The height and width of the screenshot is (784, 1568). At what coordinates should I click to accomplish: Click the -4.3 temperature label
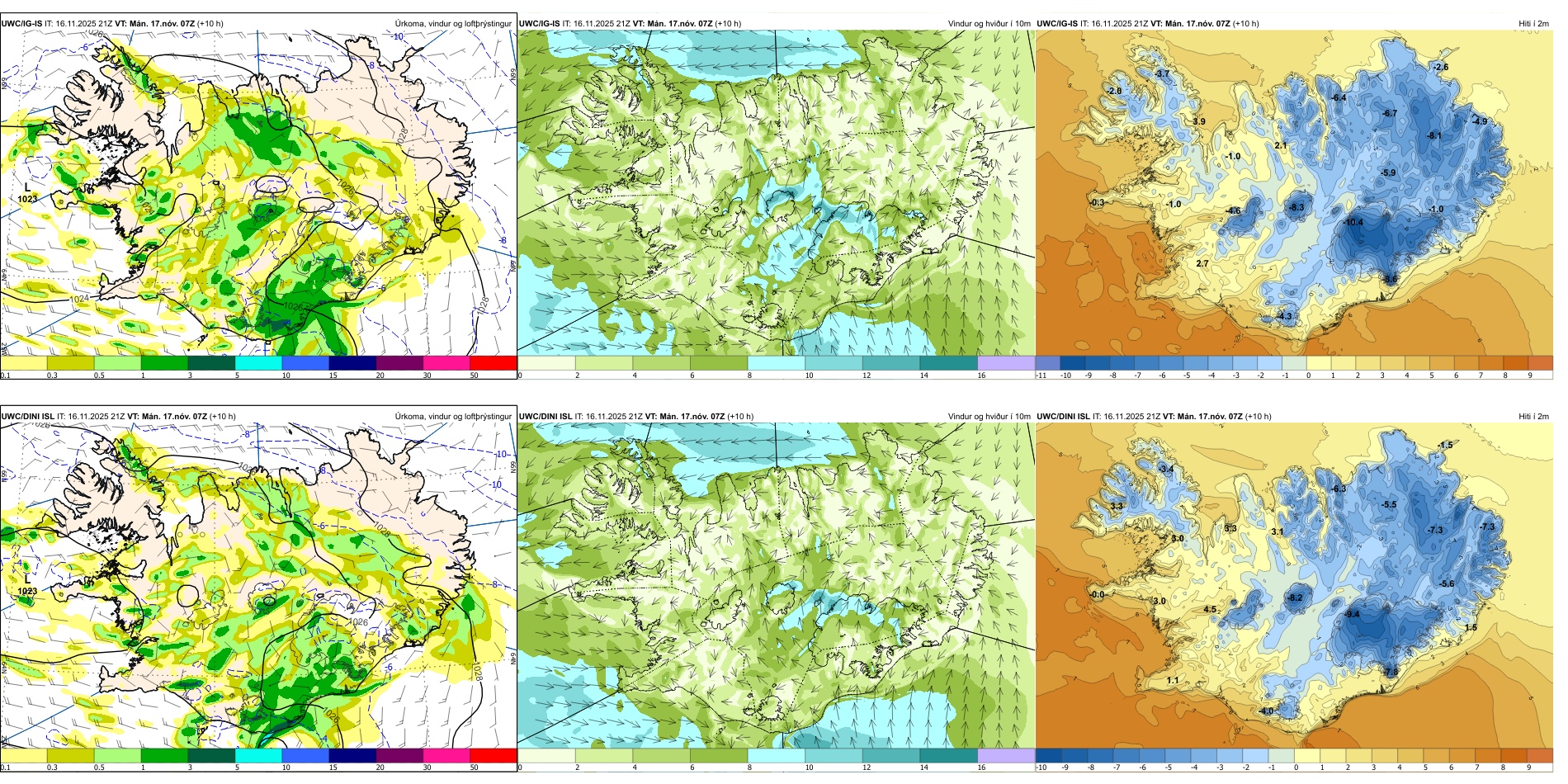pyautogui.click(x=1285, y=316)
